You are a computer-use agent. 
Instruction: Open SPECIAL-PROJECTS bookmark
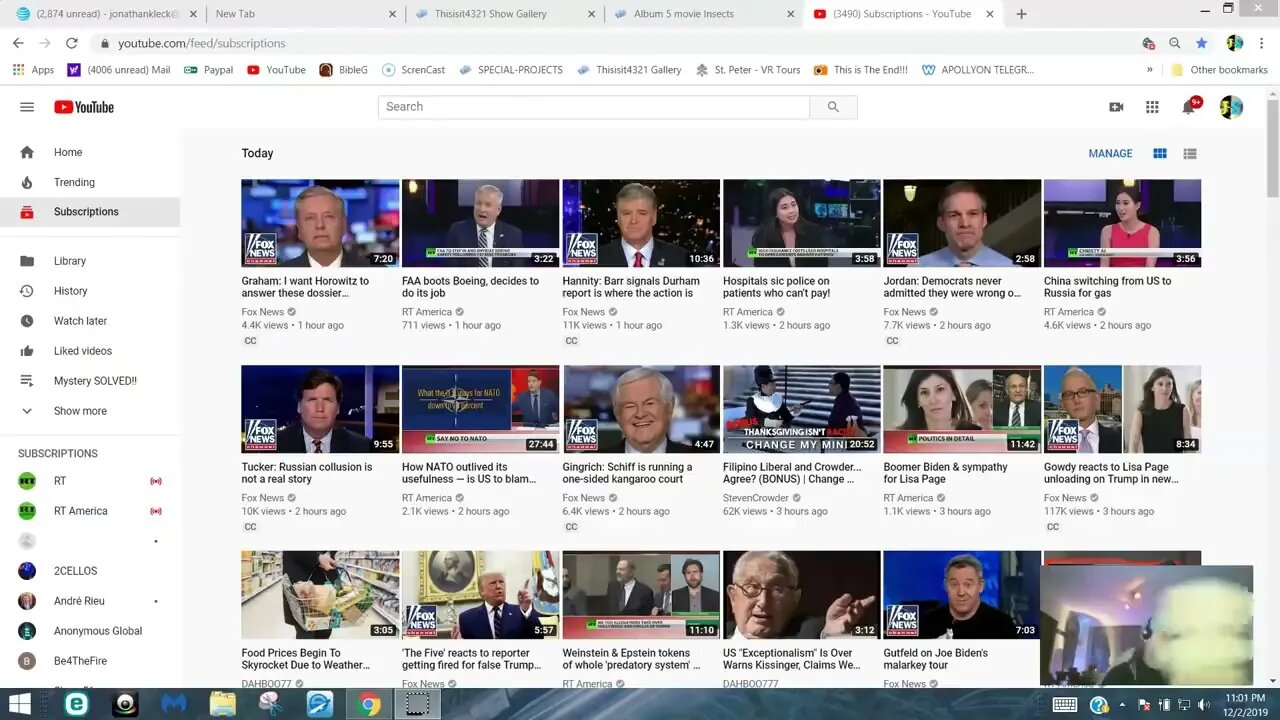[511, 70]
